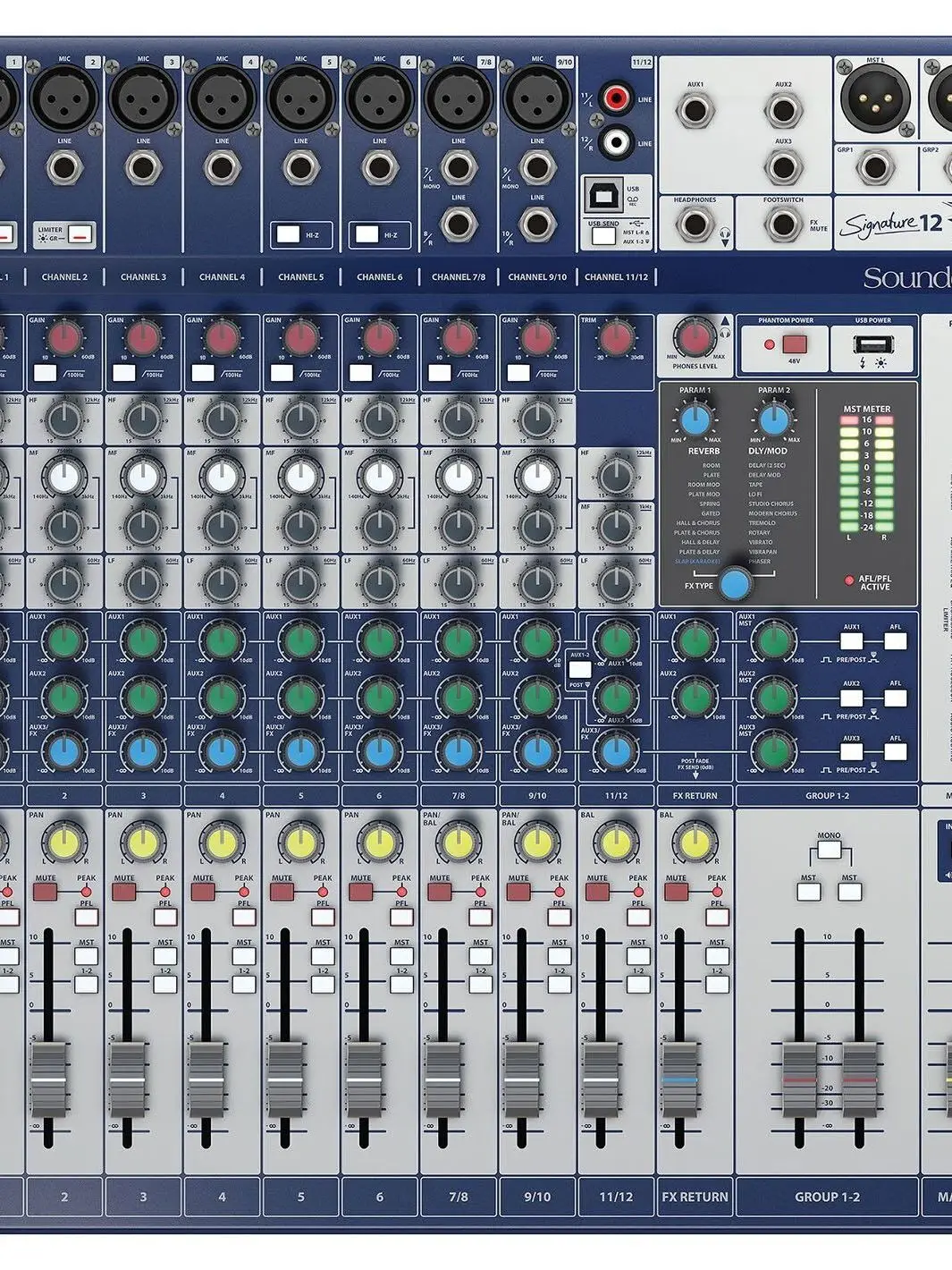Toggle the channel 2 LIMITER switch
This screenshot has width=952, height=1270.
point(81,234)
